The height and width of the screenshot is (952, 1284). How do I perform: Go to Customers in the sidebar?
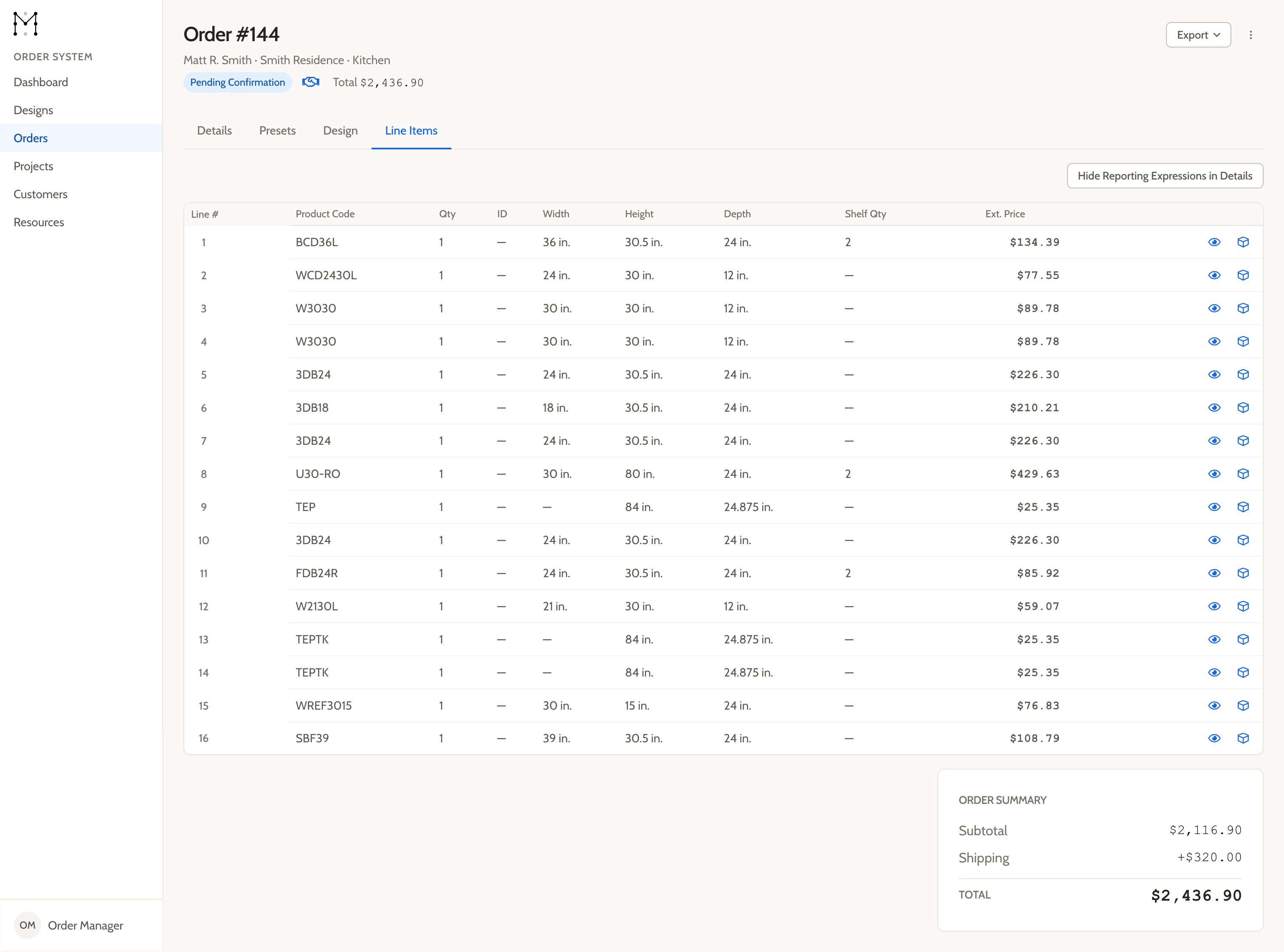40,194
